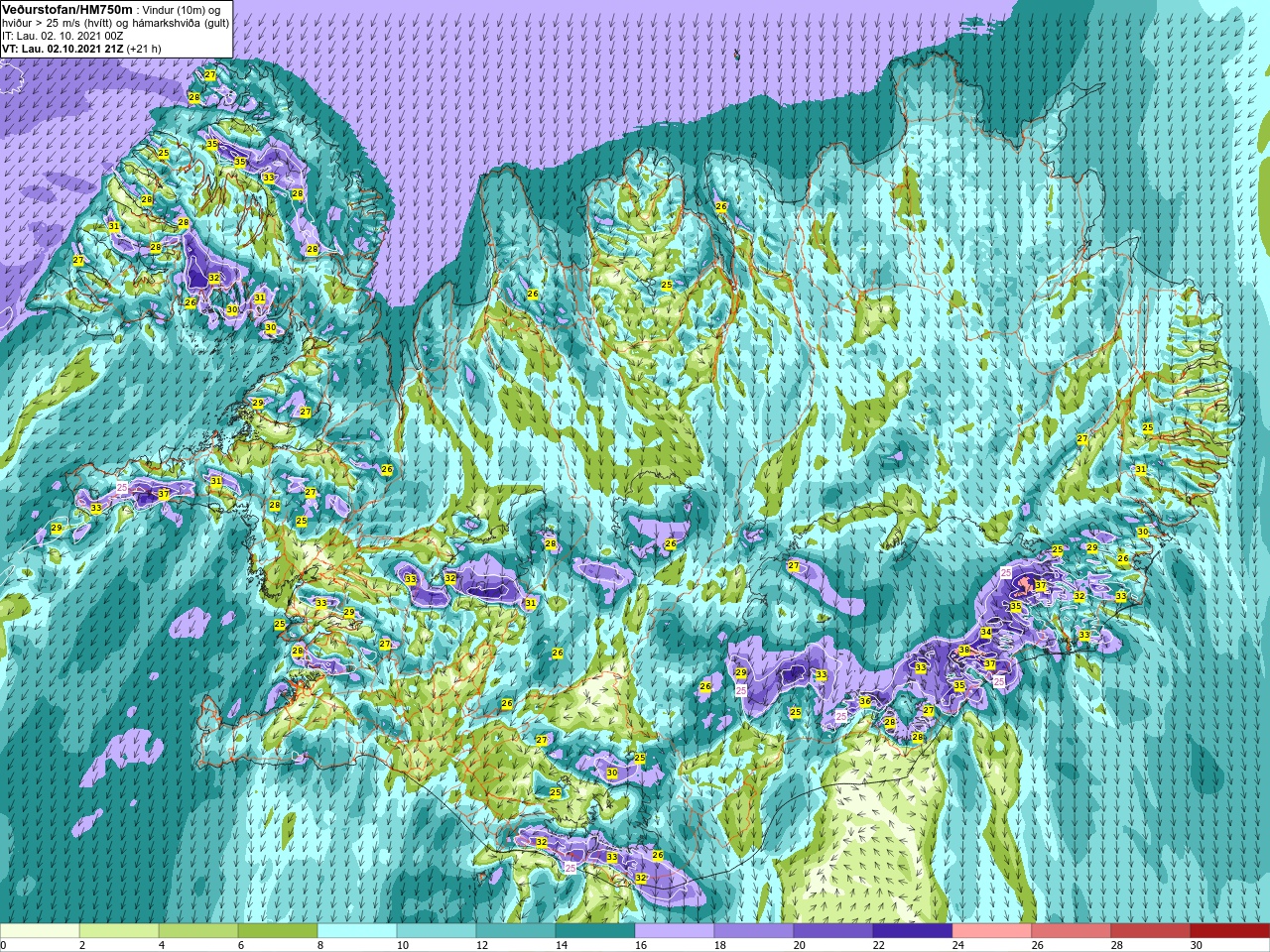
Task: Select the 16–18 lavender legend swatch
Action: click(675, 932)
